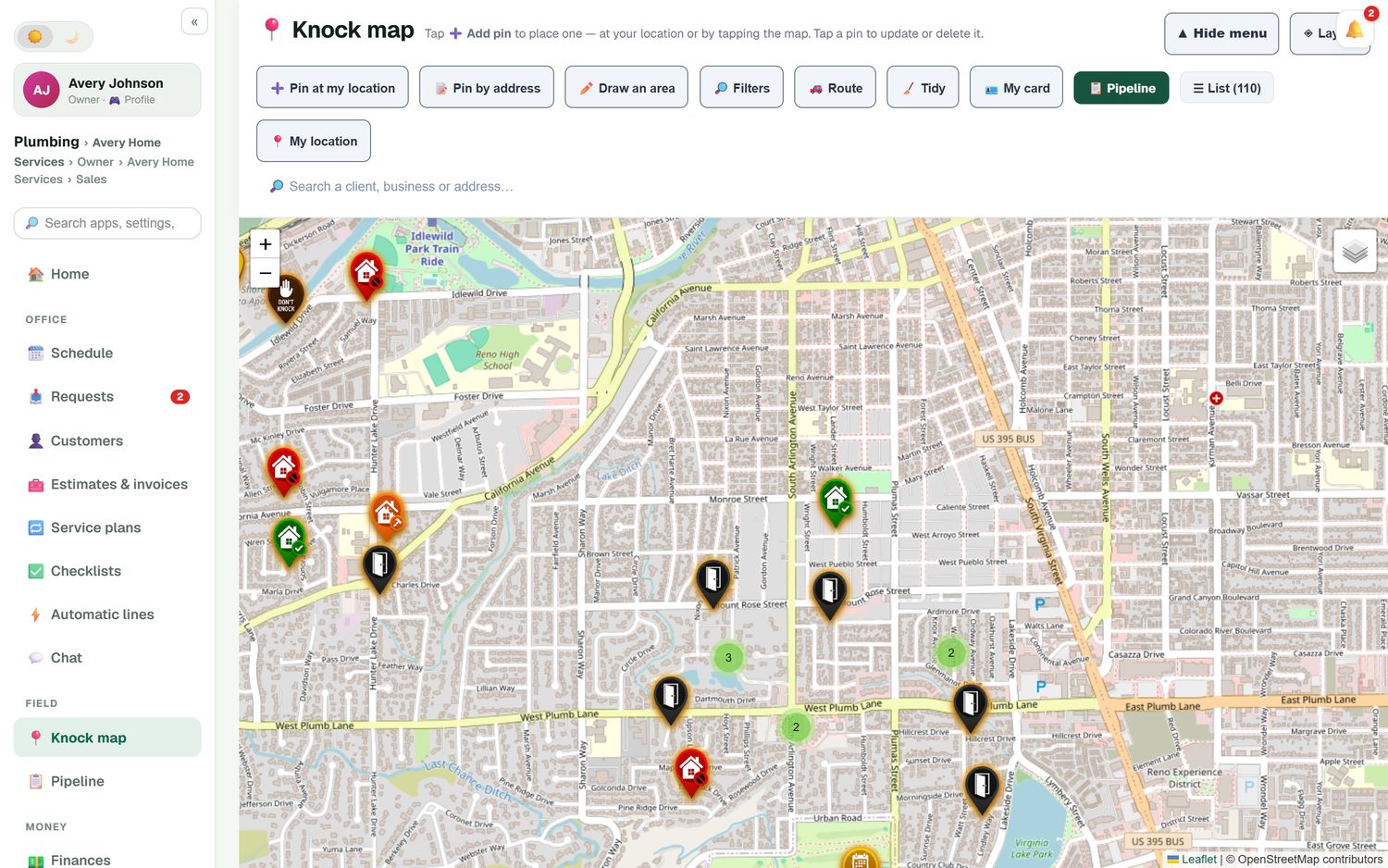This screenshot has height=868, width=1388.
Task: Switch to light theme sun icon
Action: (x=35, y=37)
